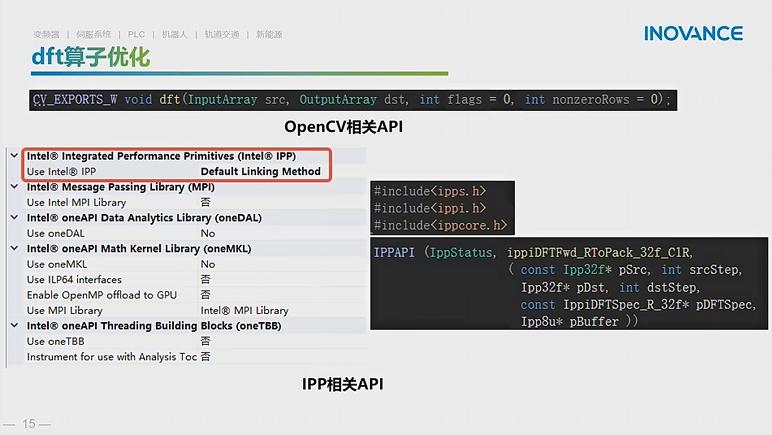Image resolution: width=772 pixels, height=435 pixels.
Task: Collapse the oneAPI Threading Building Blocks section
Action: (x=14, y=325)
